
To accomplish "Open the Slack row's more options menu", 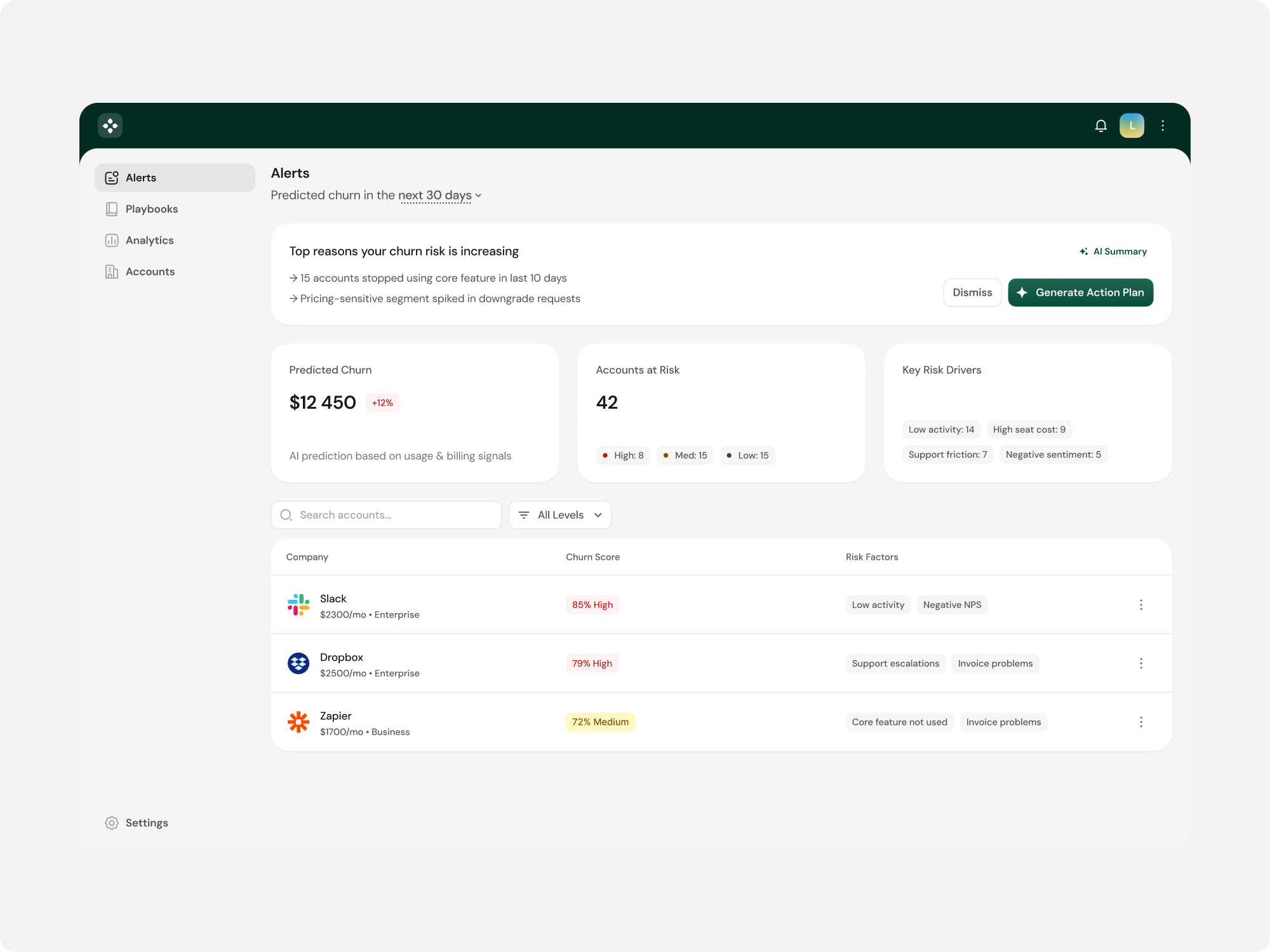I will [1141, 605].
